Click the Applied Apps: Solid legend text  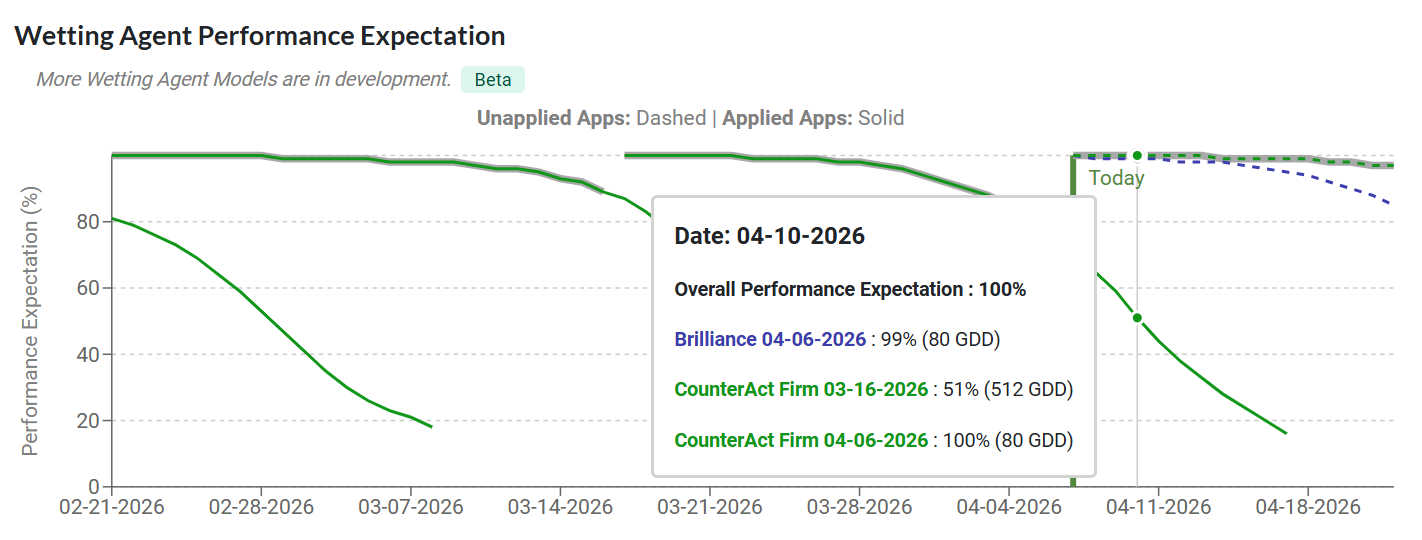point(813,118)
